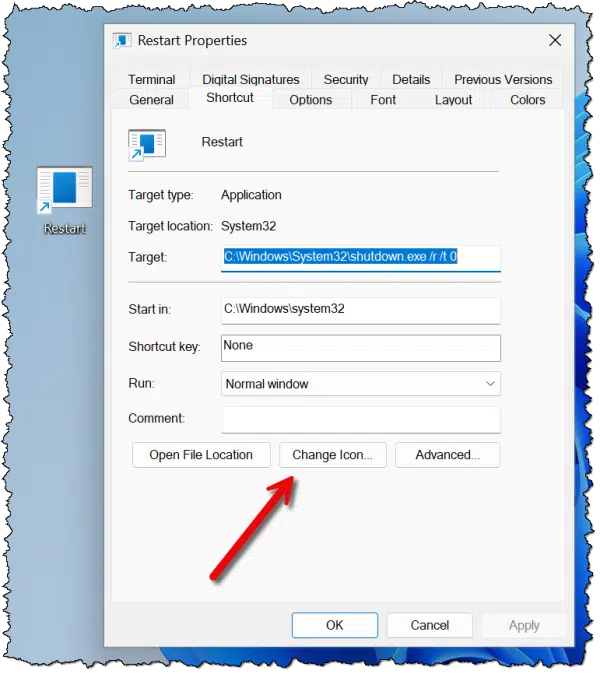The width and height of the screenshot is (600, 674).
Task: Click the 'Comment:' label
Action: [x=156, y=418]
